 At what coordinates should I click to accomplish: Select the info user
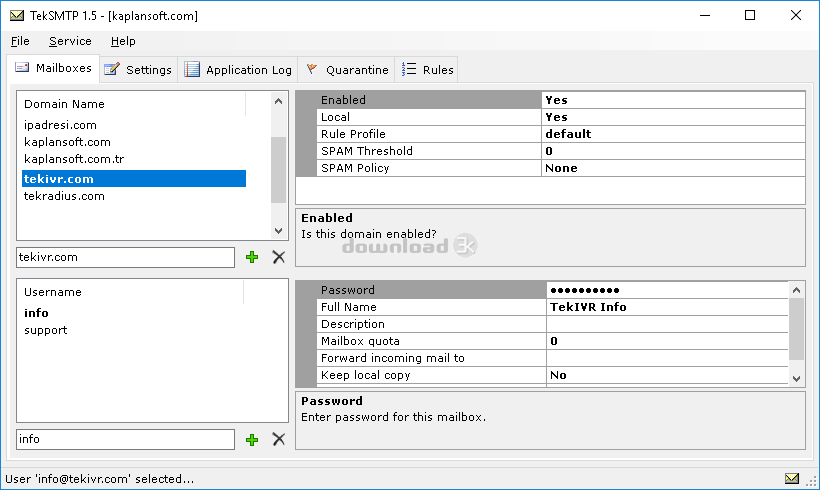click(36, 313)
